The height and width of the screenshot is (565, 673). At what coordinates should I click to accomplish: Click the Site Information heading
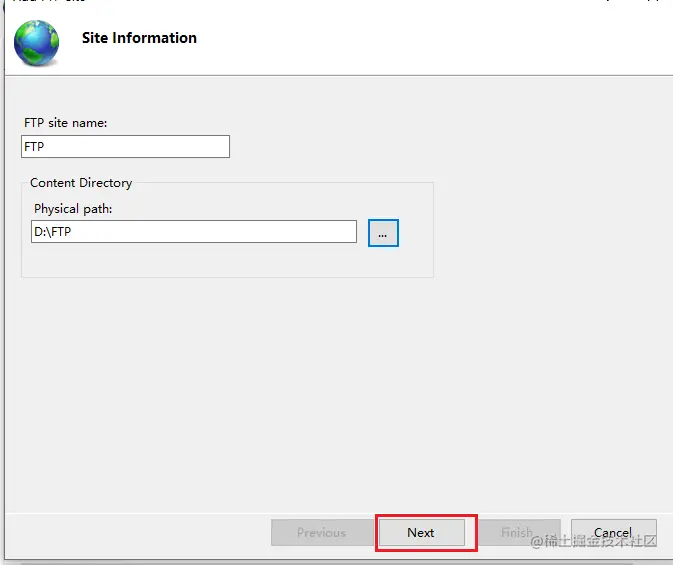[139, 38]
